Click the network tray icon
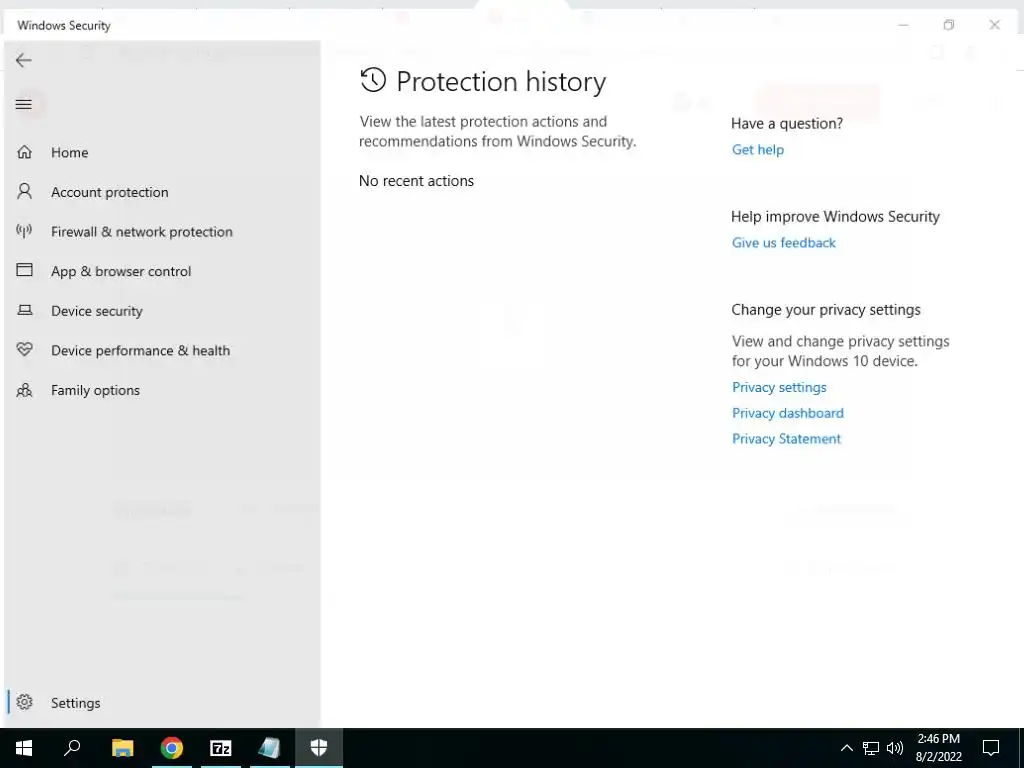Viewport: 1024px width, 768px height. [x=871, y=748]
